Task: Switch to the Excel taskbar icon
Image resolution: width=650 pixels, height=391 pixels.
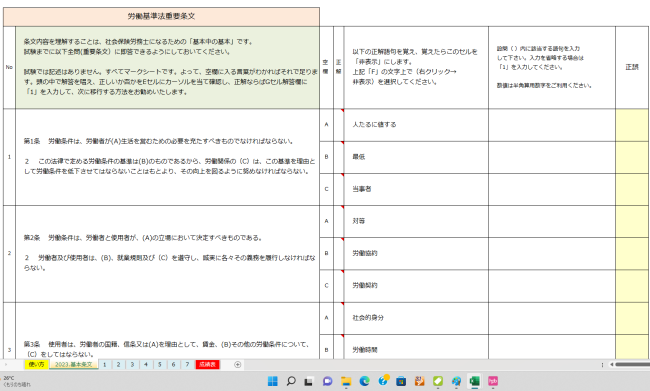Action: 475,381
